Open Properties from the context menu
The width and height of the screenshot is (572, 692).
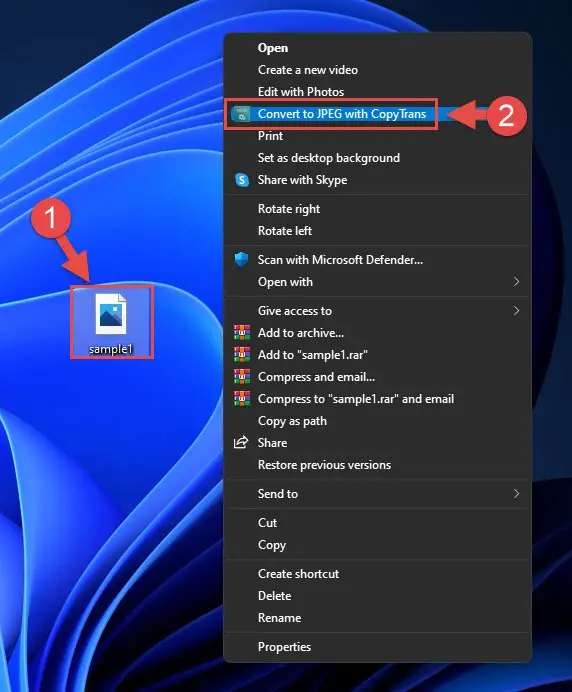(377, 647)
